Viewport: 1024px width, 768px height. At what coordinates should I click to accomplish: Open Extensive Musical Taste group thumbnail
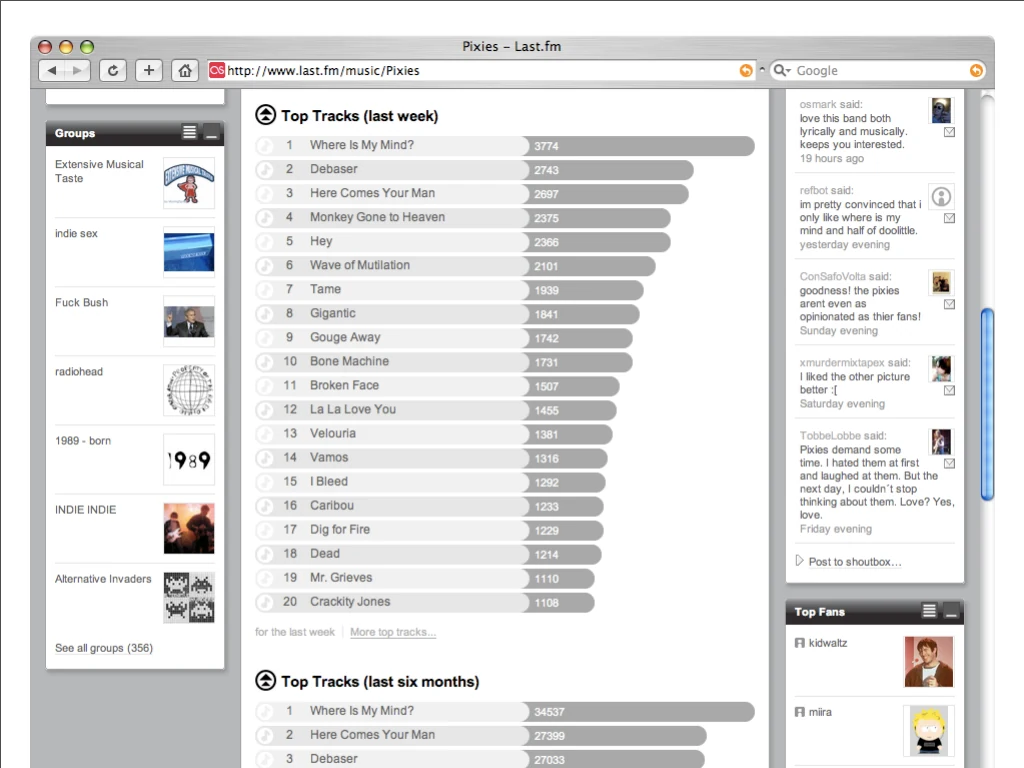(189, 183)
